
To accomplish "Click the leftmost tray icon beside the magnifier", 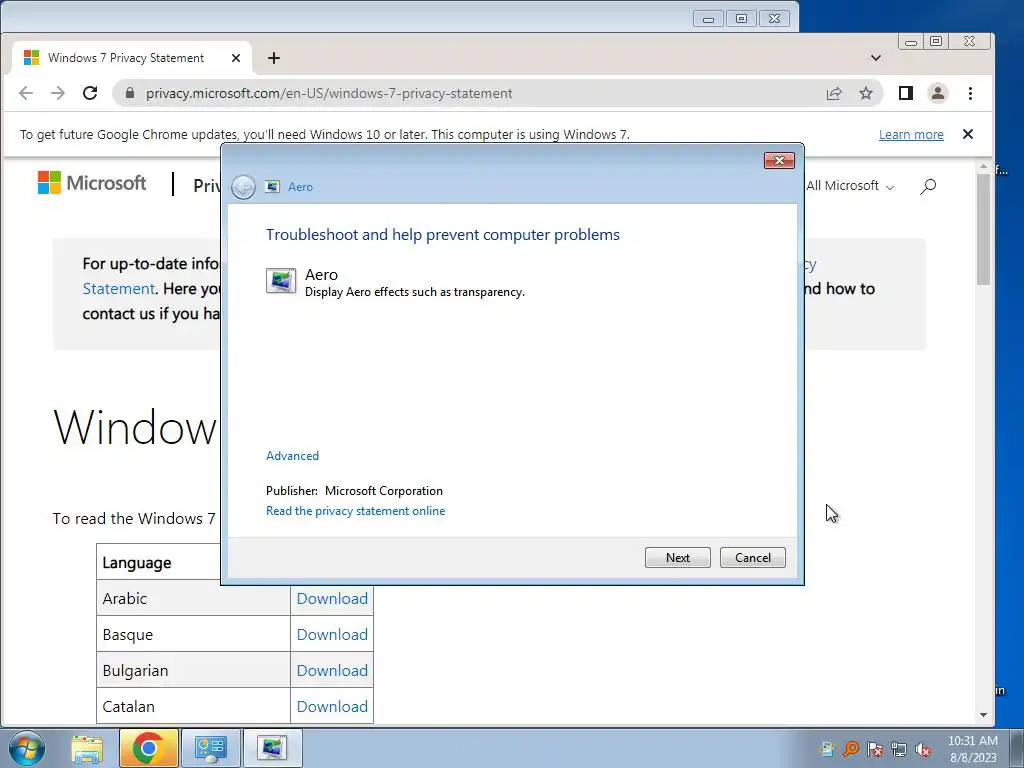I will coord(827,749).
